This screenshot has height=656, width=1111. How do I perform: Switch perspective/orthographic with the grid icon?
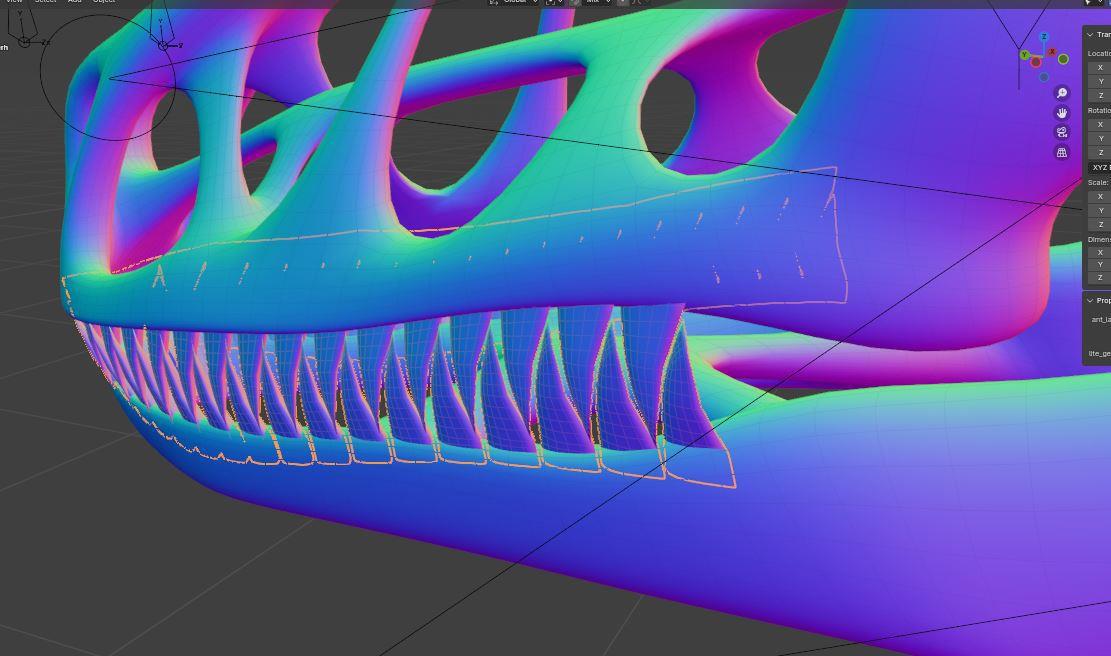pos(1061,152)
